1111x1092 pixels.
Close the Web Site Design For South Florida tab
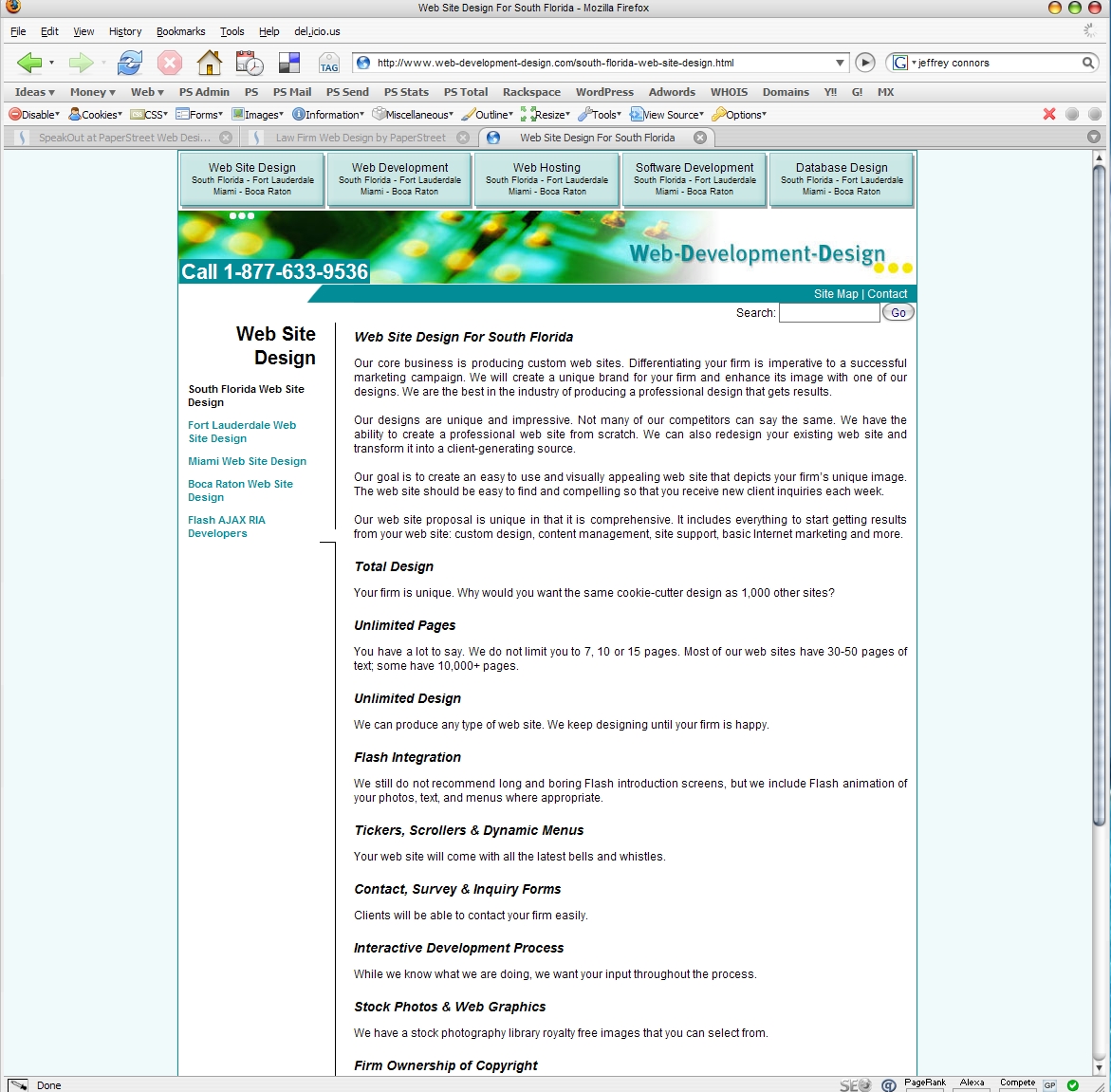point(700,138)
